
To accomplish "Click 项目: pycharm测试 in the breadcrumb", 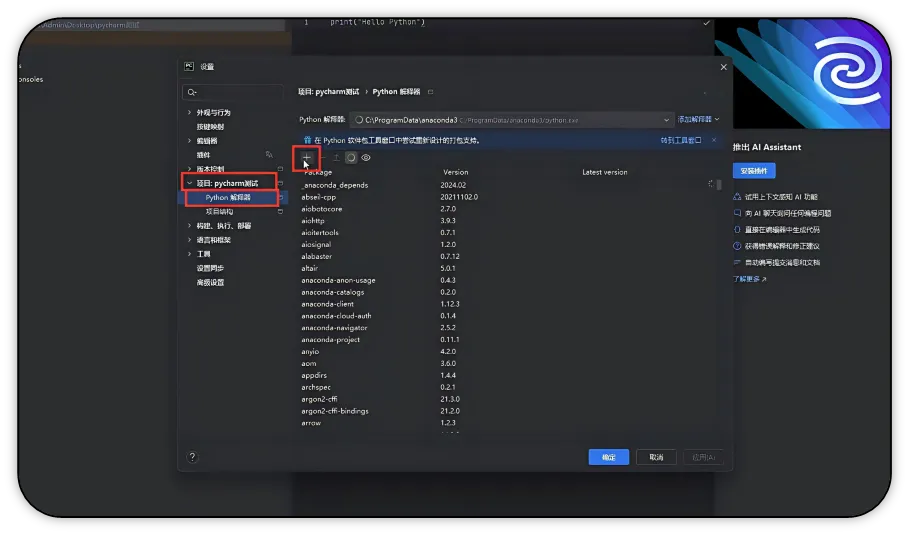I will [x=329, y=92].
